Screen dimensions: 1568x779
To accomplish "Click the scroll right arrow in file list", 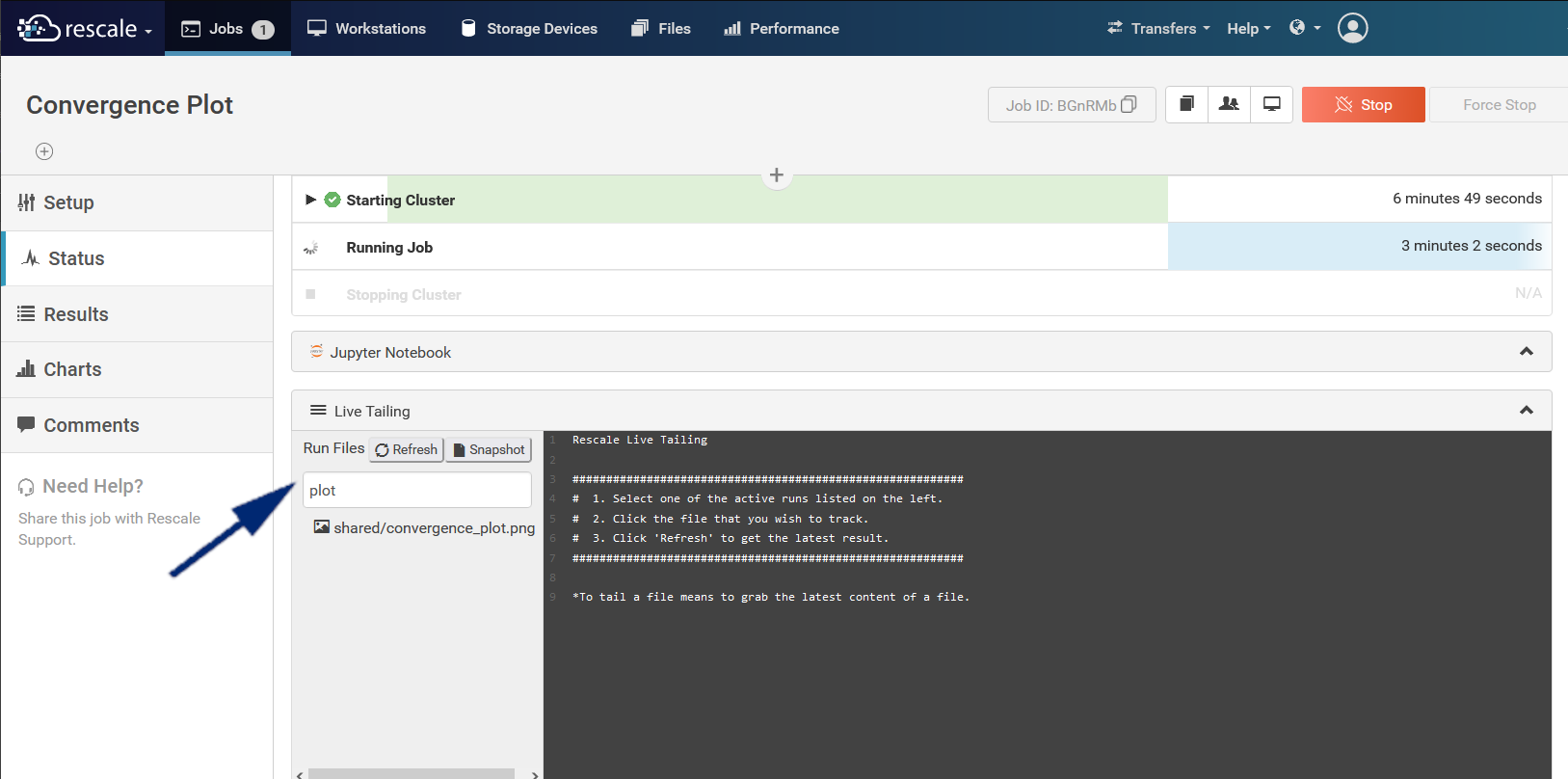I will pos(535,774).
